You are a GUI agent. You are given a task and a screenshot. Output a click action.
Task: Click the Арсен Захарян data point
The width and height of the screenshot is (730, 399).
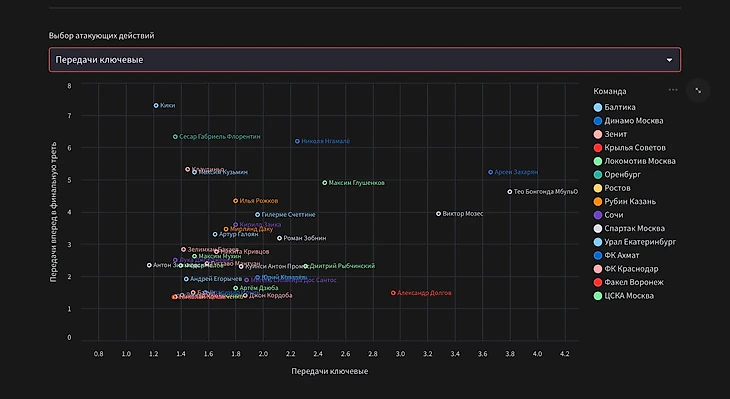pyautogui.click(x=490, y=172)
